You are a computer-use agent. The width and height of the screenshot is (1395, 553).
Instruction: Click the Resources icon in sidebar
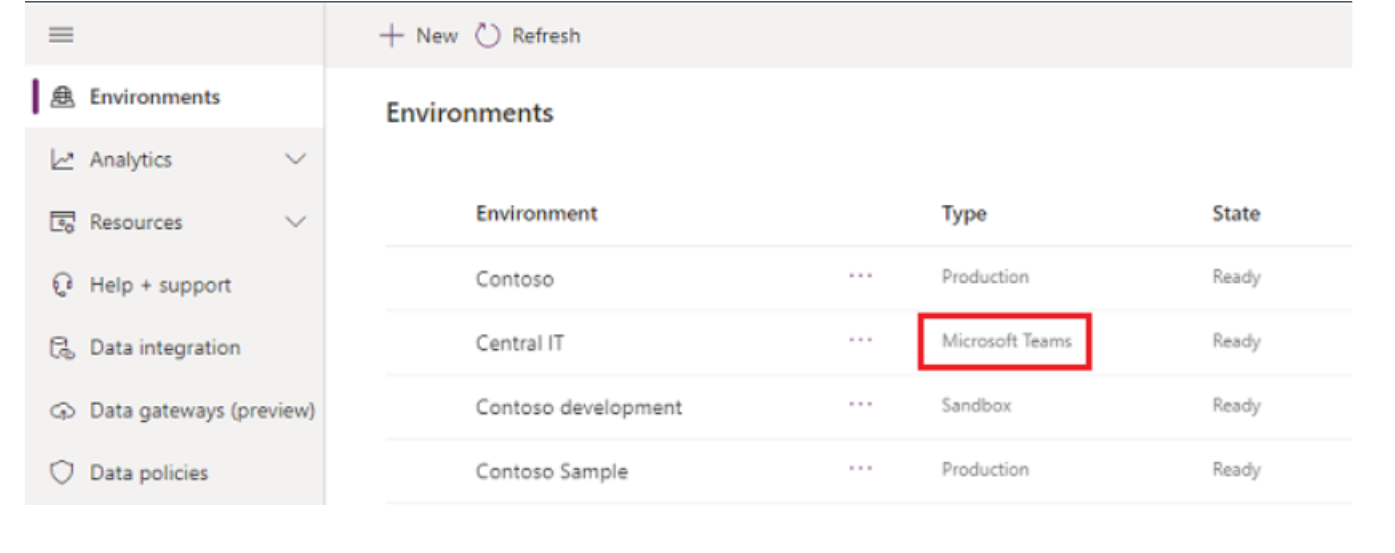(x=62, y=222)
